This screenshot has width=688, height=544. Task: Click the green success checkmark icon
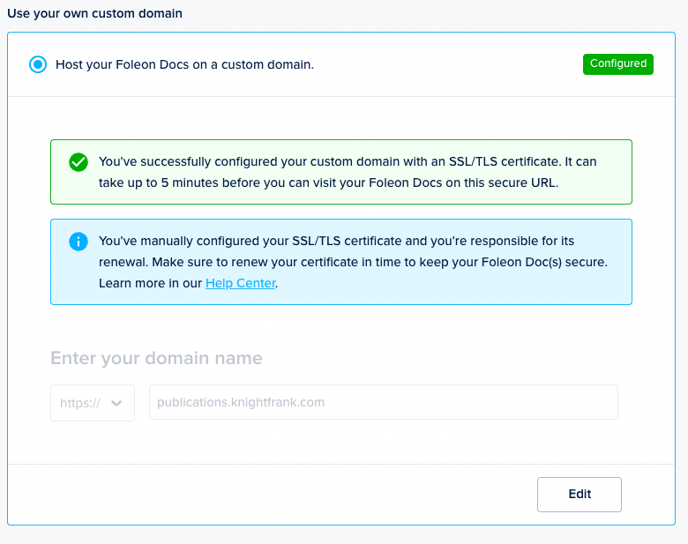[78, 162]
